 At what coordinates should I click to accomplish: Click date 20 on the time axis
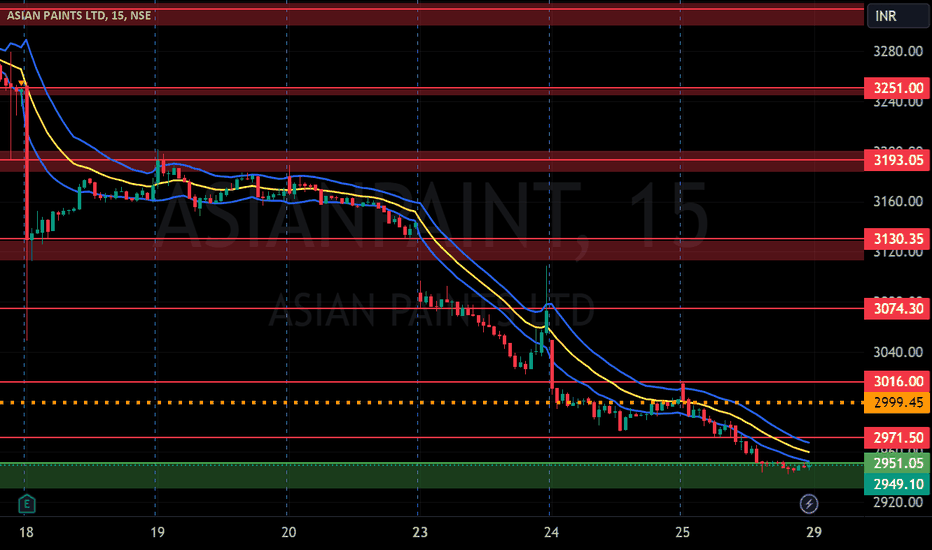coord(289,532)
